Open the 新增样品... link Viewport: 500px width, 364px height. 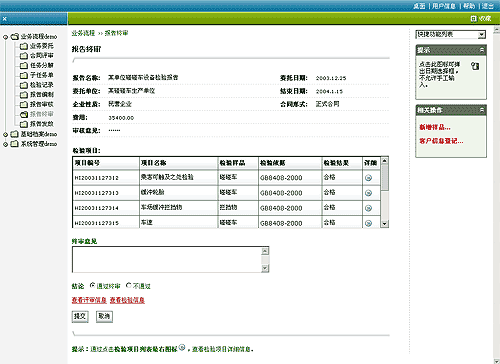435,127
